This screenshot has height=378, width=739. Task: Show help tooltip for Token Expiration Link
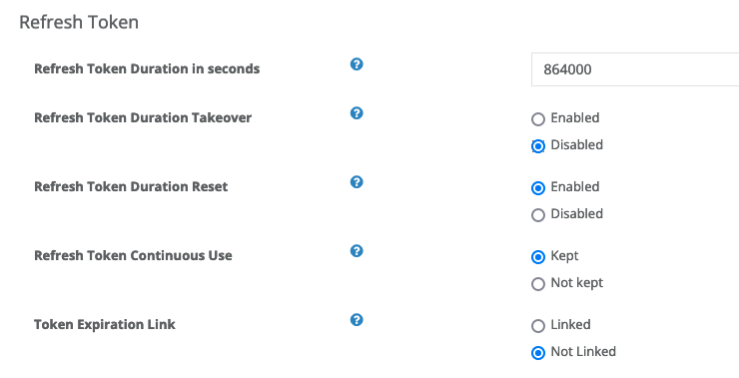click(x=357, y=320)
